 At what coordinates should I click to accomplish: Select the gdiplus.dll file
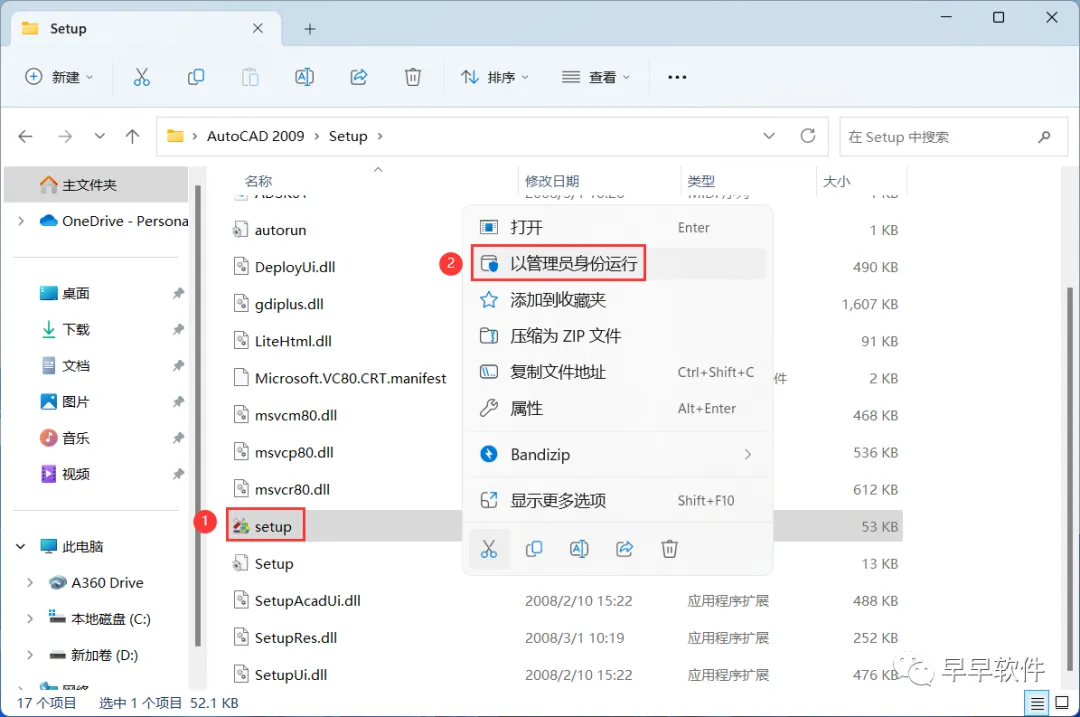(289, 304)
